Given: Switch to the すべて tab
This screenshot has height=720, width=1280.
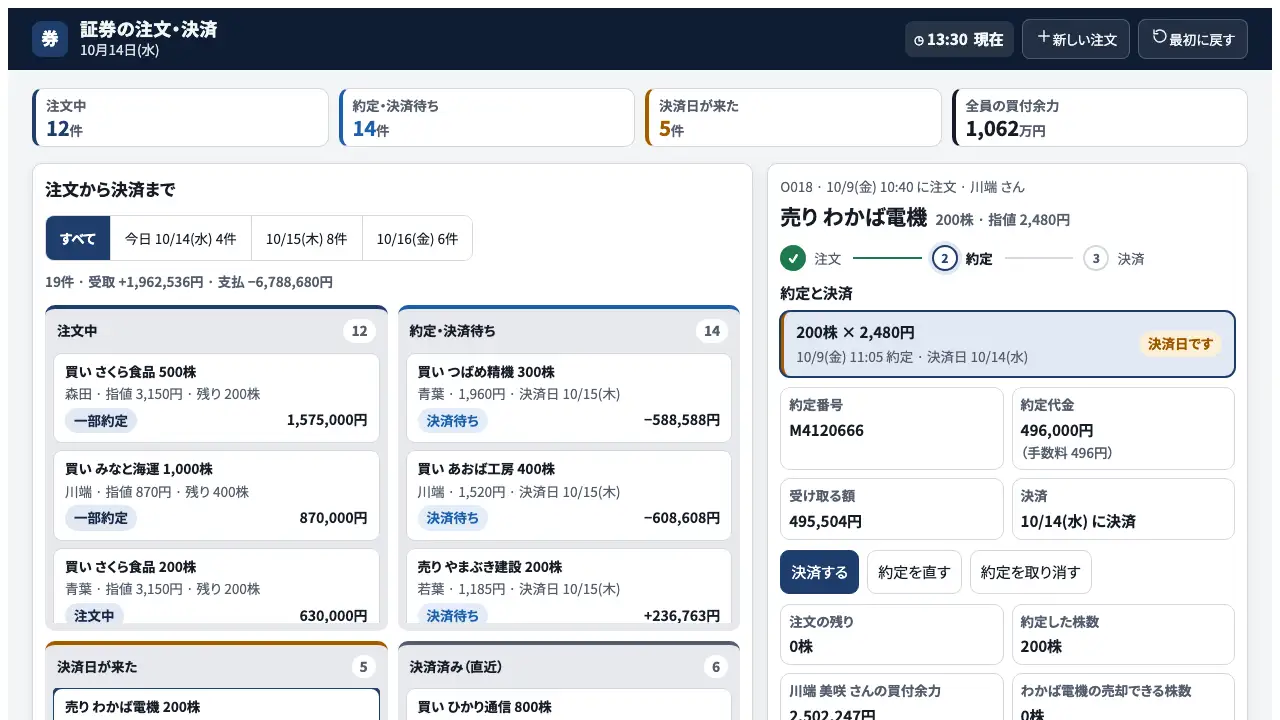Looking at the screenshot, I should (x=78, y=238).
